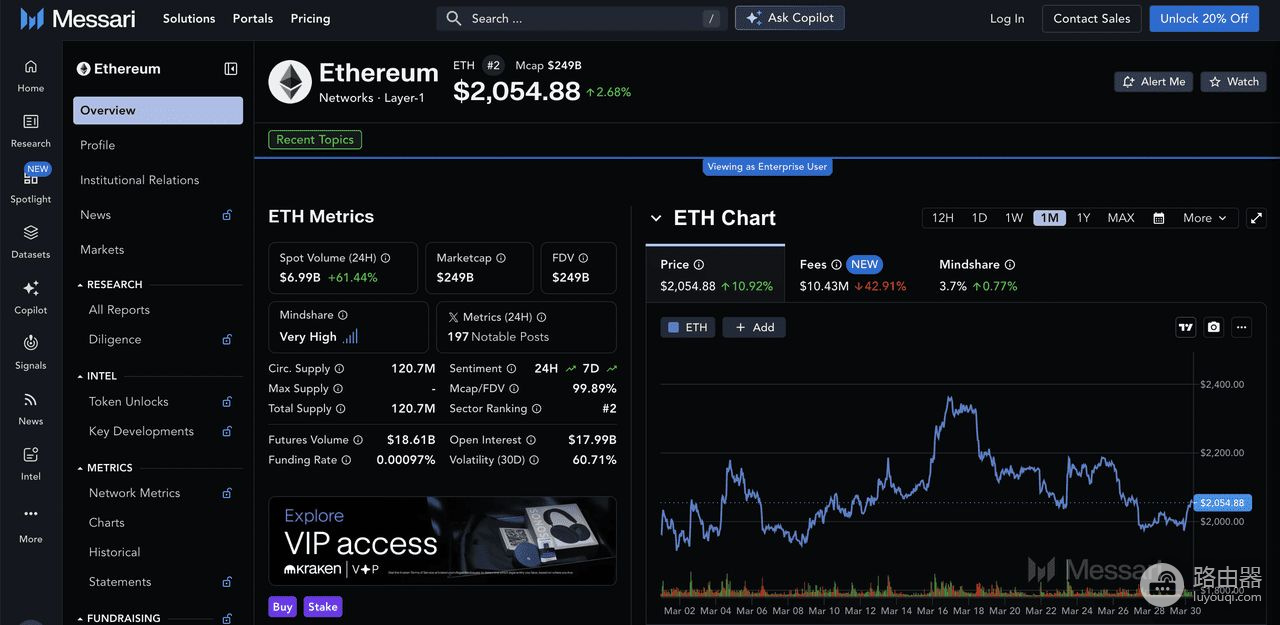Switch sentiment to 7D
The image size is (1280, 625).
click(600, 368)
